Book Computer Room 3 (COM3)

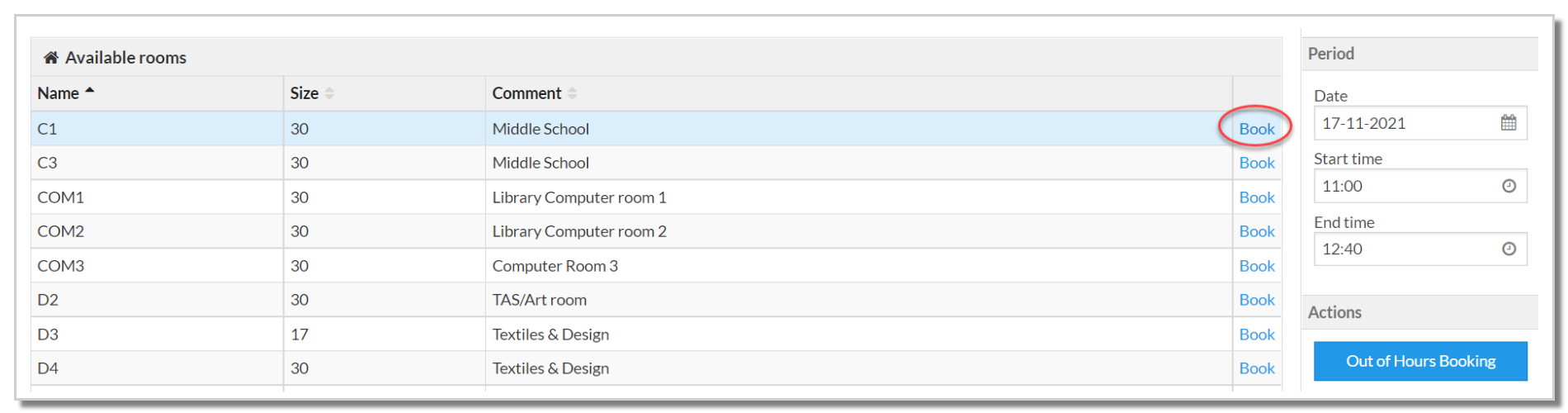[x=1256, y=266]
